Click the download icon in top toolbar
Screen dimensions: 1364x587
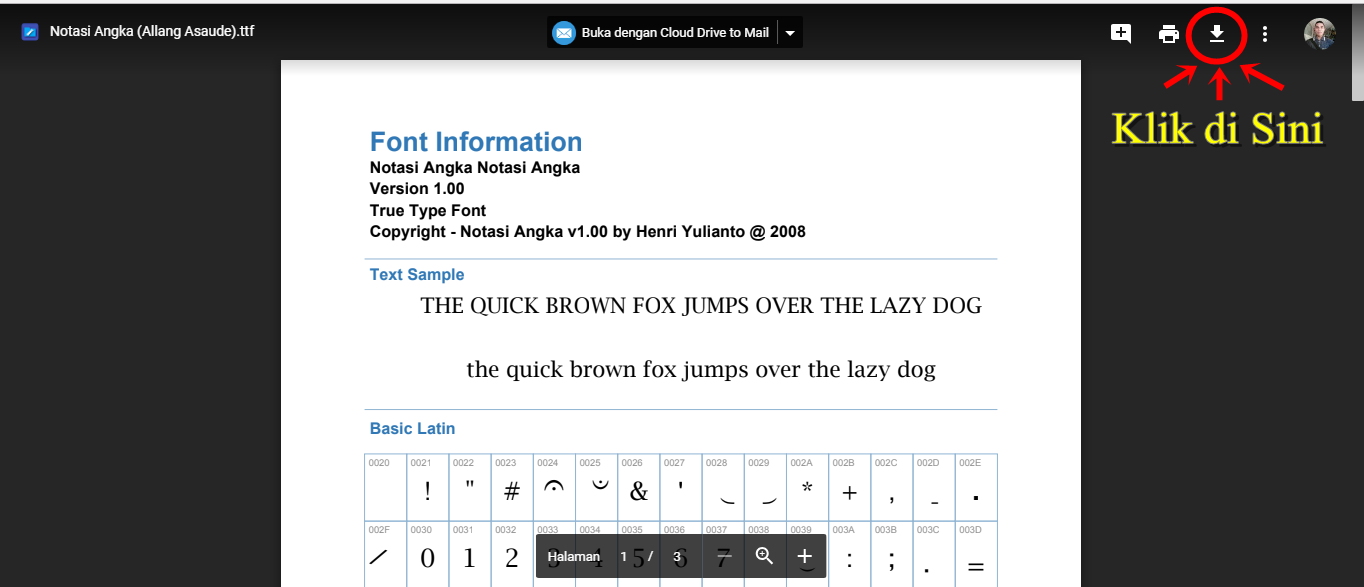[1217, 34]
